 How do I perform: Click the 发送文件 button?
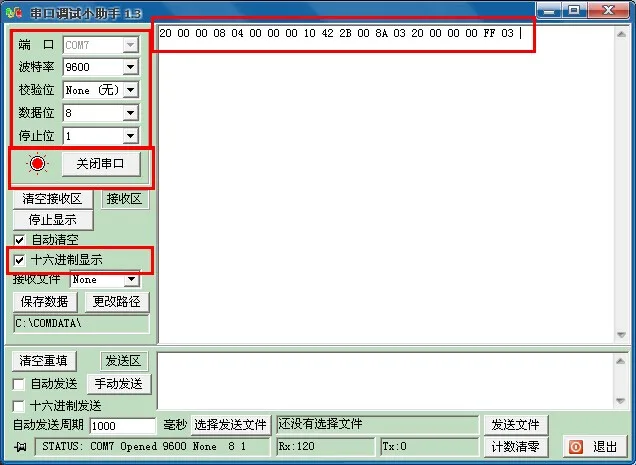[x=516, y=425]
